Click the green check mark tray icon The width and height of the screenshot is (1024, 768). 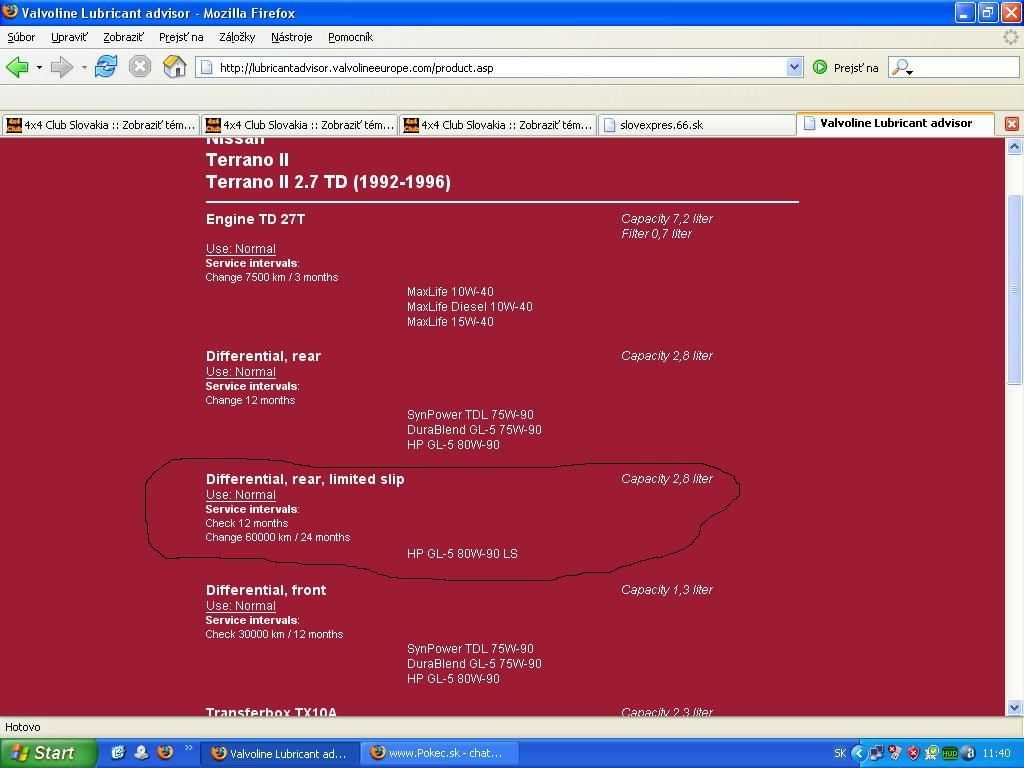point(931,753)
